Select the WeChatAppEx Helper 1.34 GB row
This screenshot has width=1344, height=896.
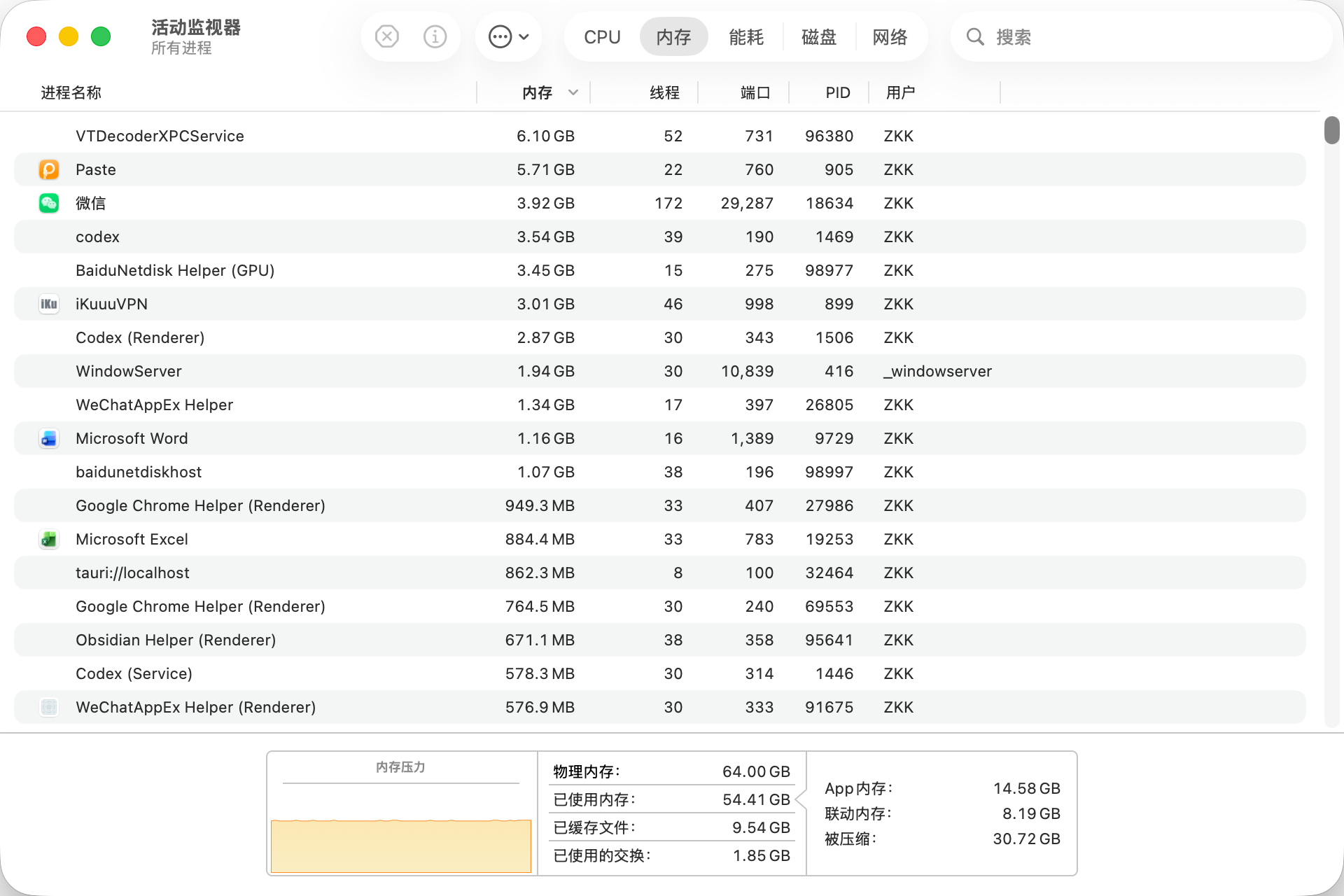click(x=660, y=405)
